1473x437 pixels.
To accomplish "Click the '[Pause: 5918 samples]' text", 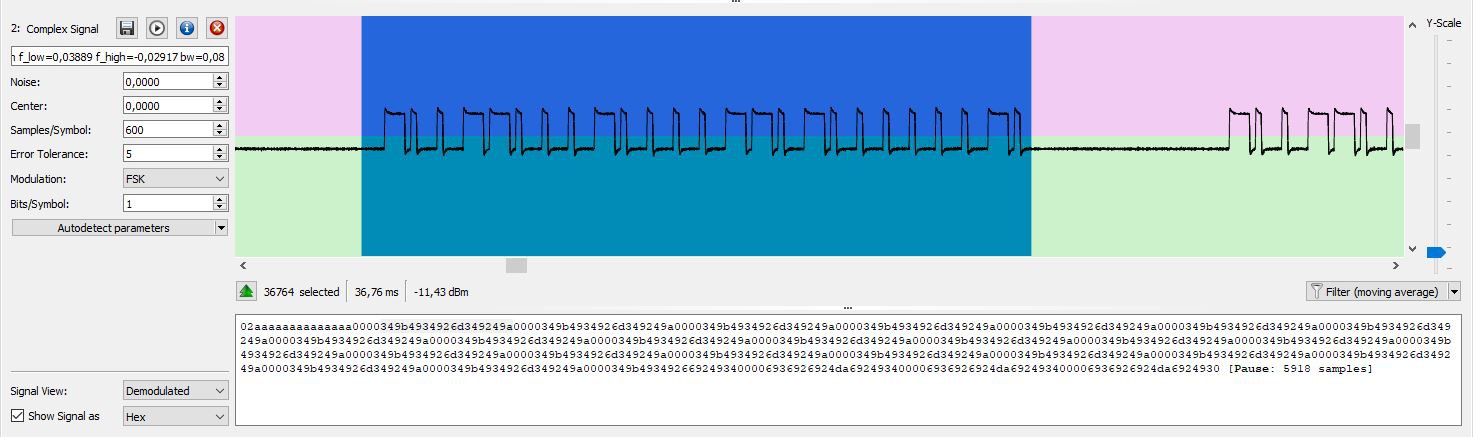I will pos(1300,369).
